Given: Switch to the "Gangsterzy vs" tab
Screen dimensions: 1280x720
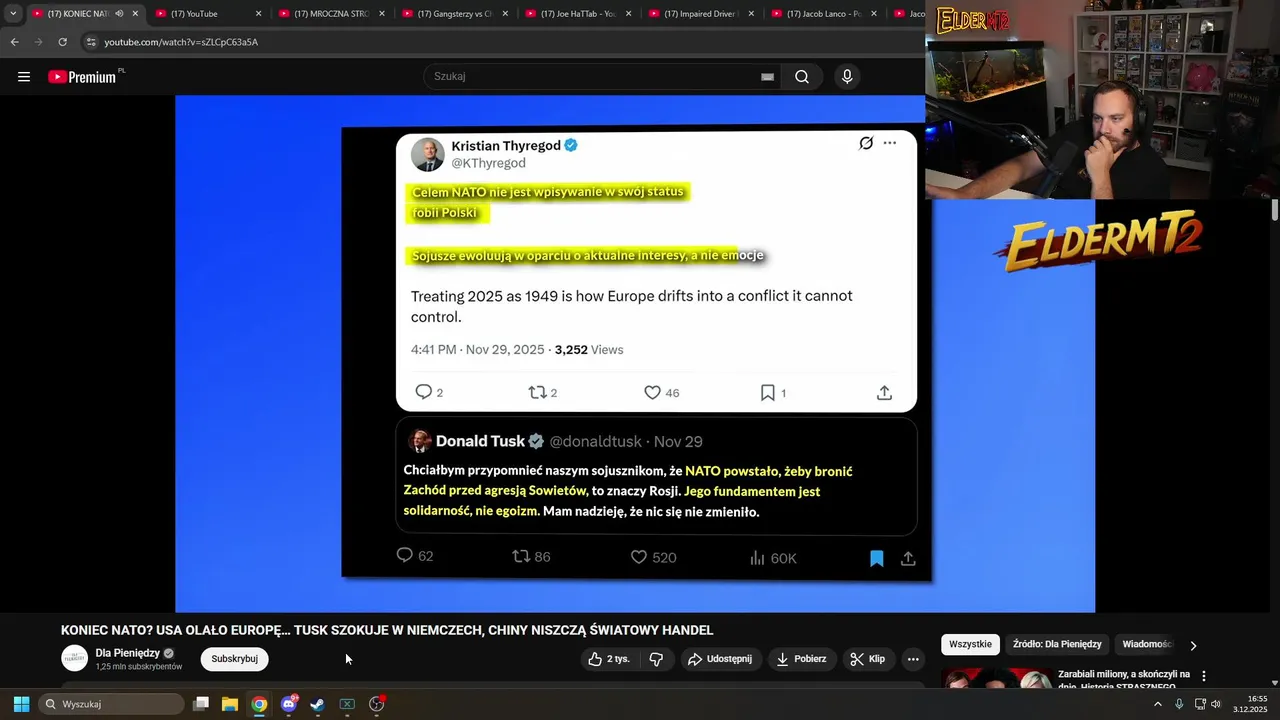Looking at the screenshot, I should click(x=454, y=14).
